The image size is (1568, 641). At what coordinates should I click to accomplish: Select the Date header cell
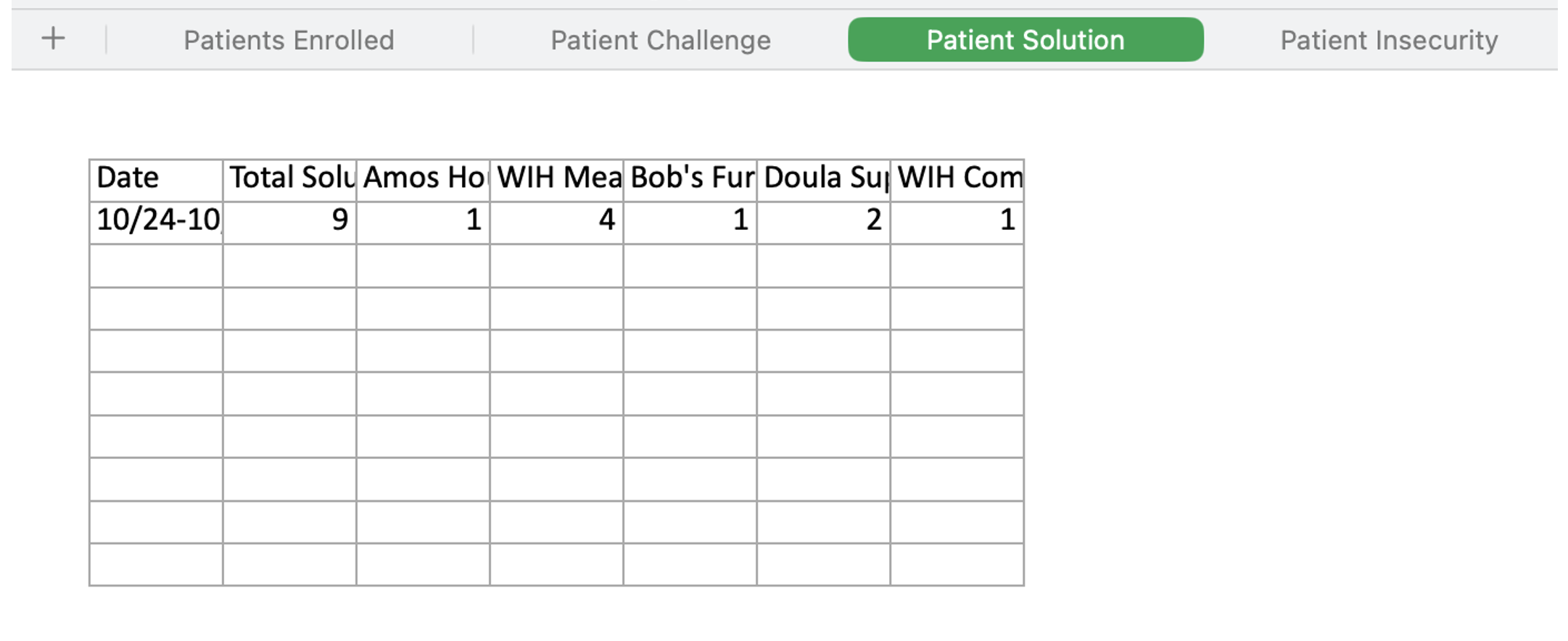pos(156,181)
